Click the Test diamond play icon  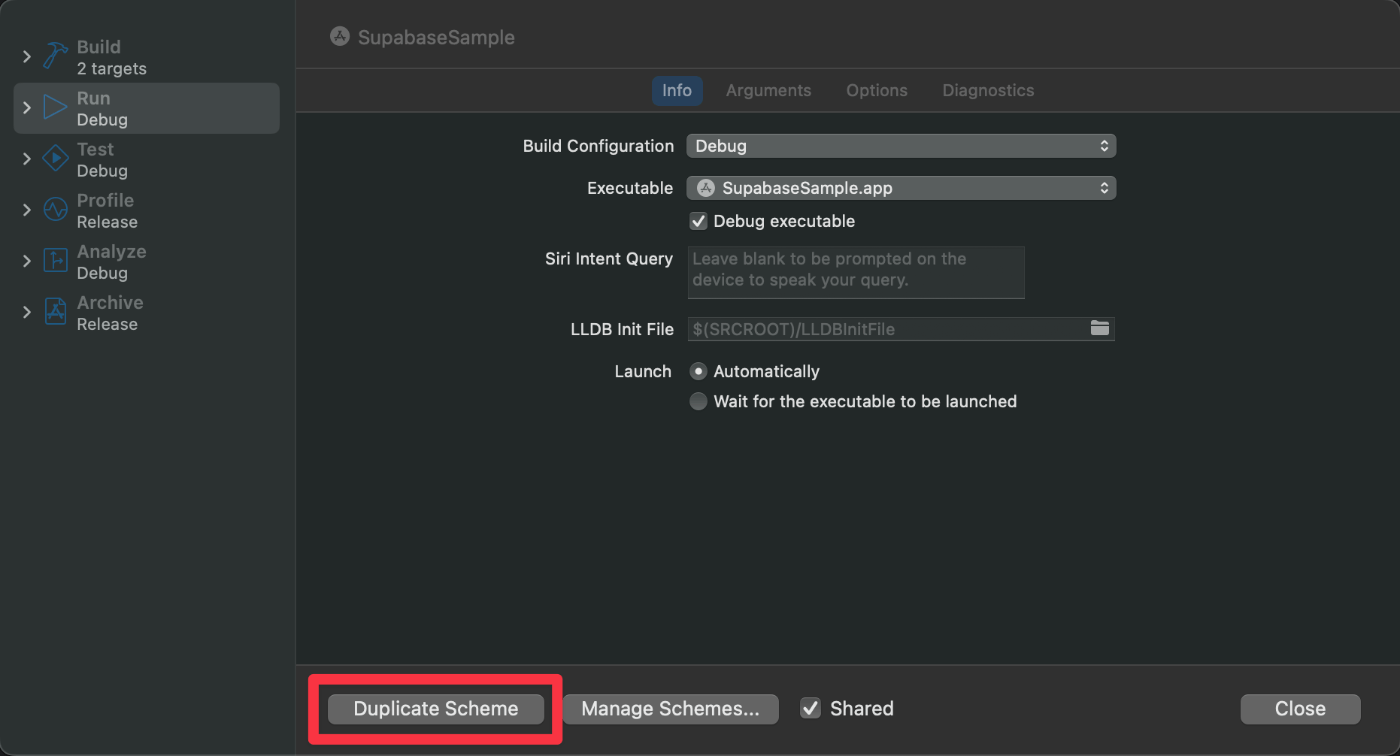[55, 159]
